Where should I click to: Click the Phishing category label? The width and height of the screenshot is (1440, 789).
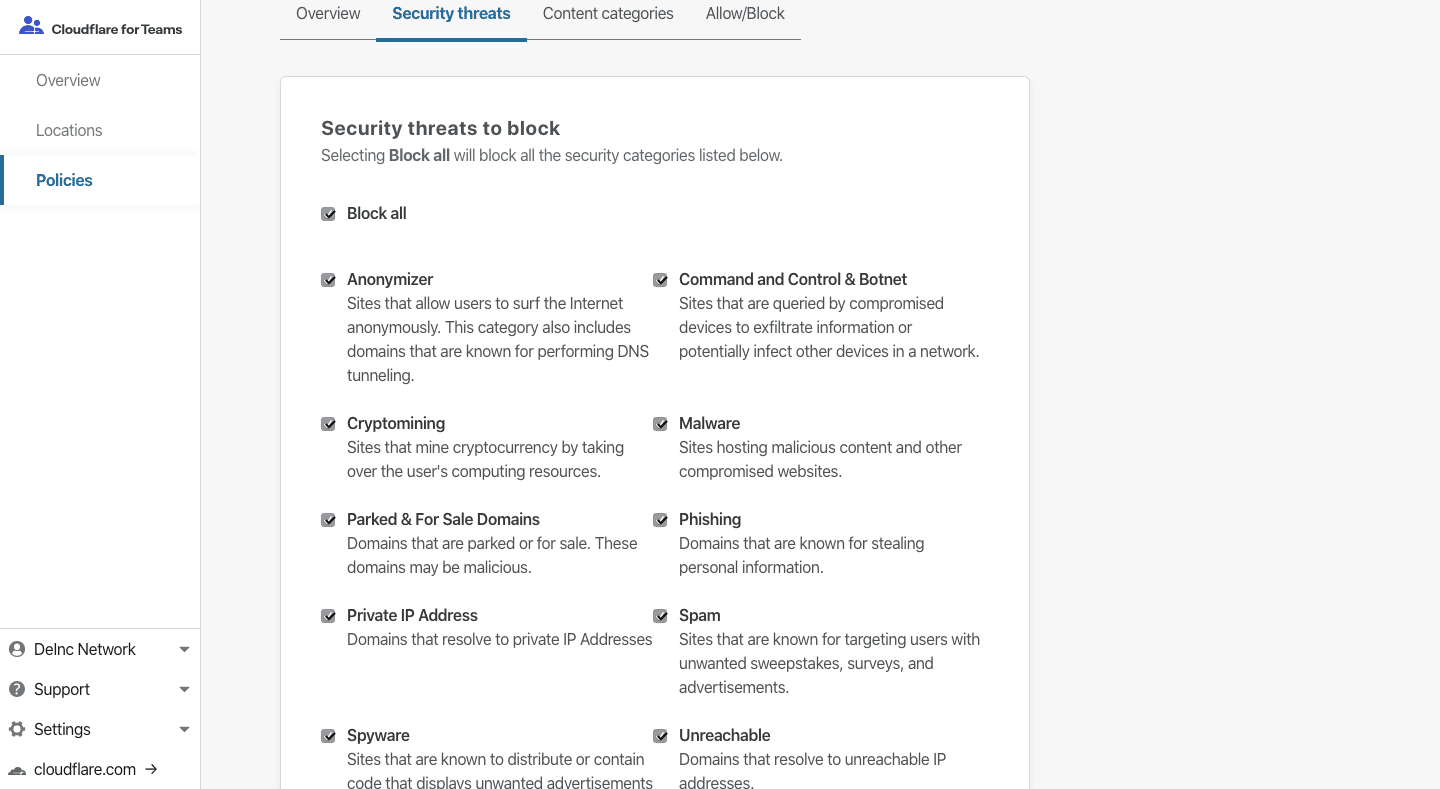(x=710, y=520)
